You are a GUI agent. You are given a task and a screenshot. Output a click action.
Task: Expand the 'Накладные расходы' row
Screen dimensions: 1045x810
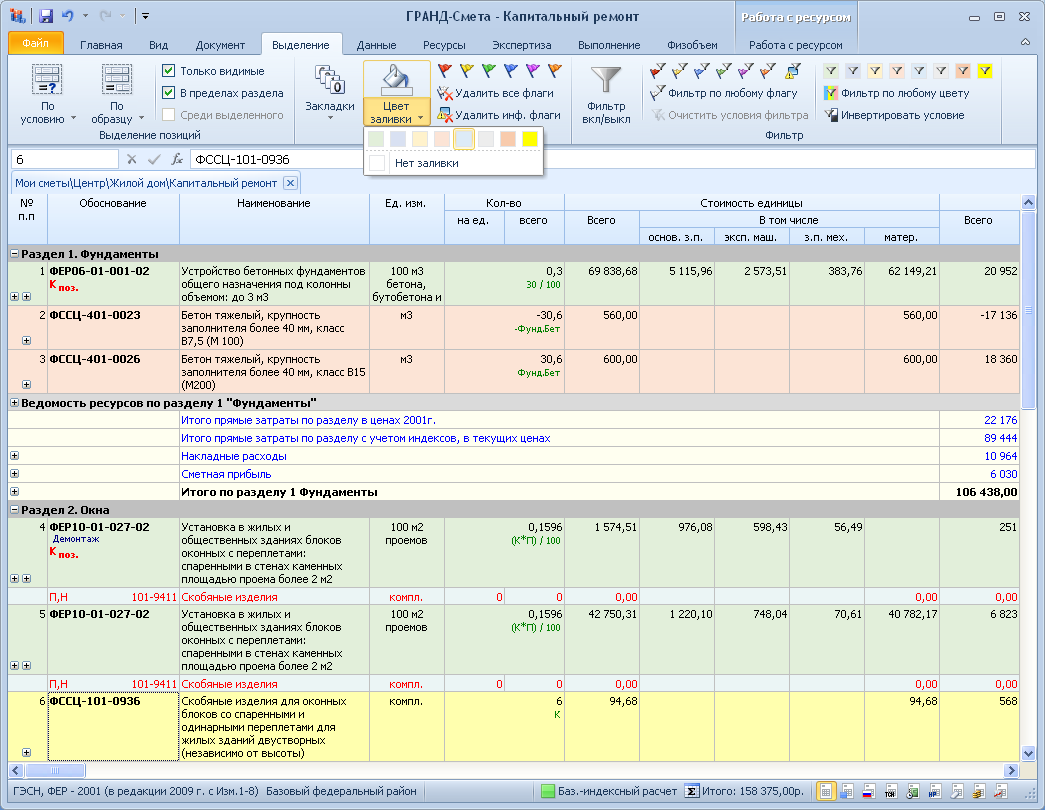(x=14, y=456)
